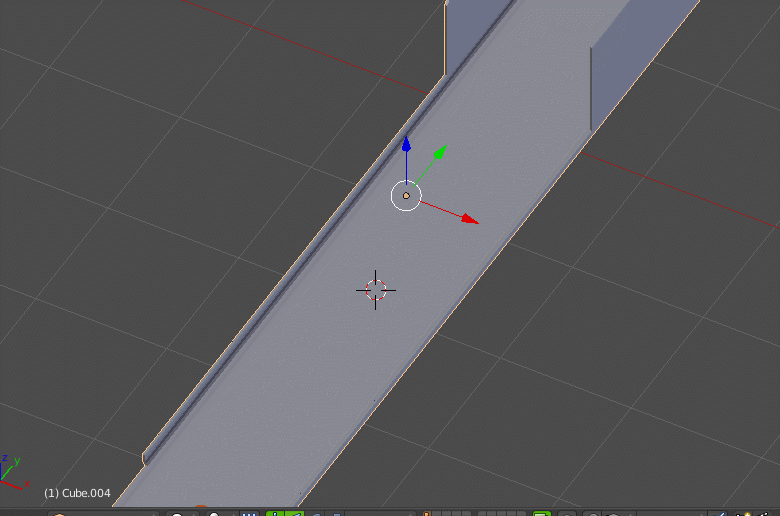Screen dimensions: 780x516
Task: Click the 3D cursor crosshair
Action: [376, 290]
